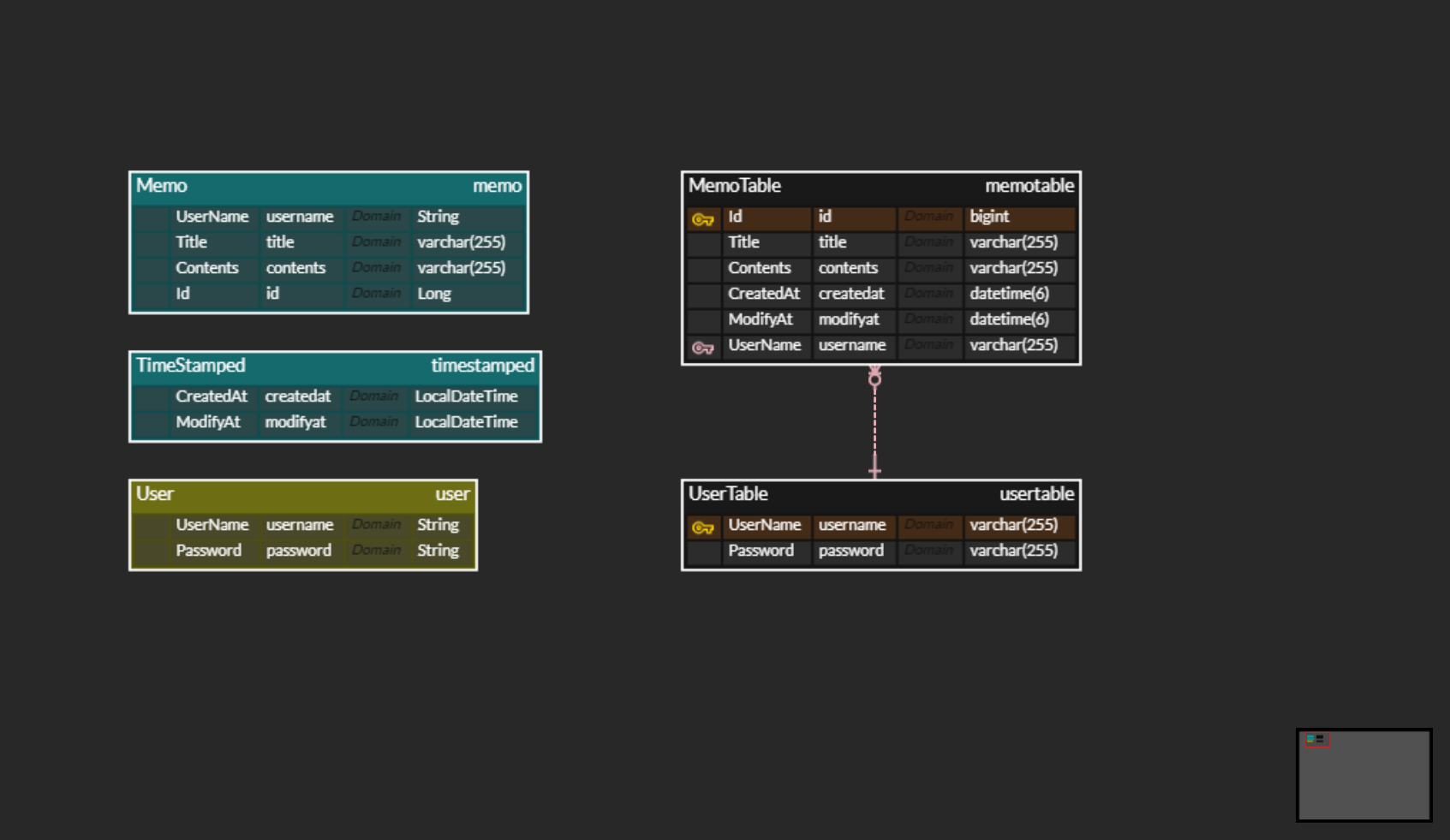Click the 'TimeStamped' table title

click(x=190, y=366)
